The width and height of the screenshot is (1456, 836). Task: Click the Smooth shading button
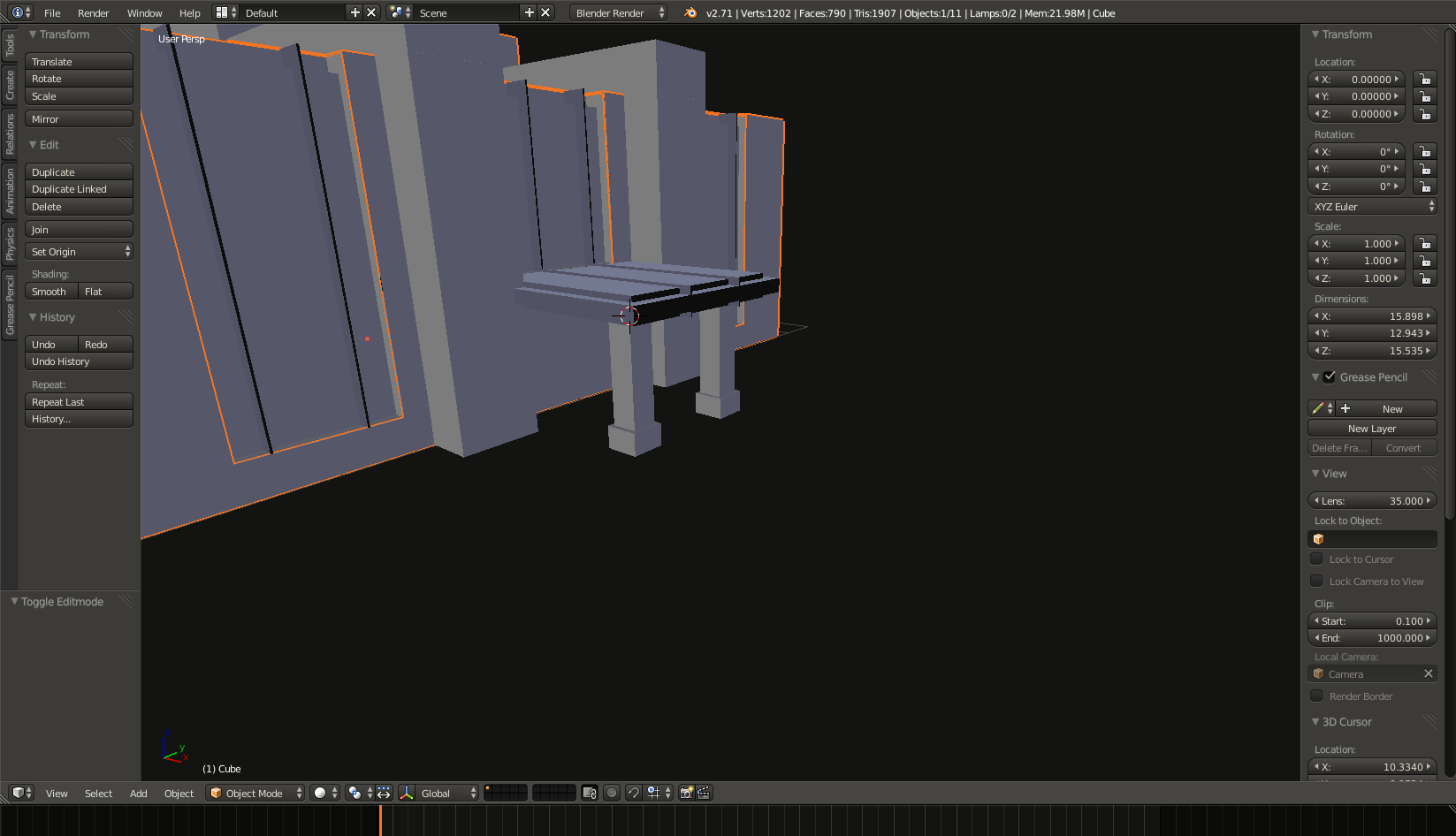coord(50,292)
